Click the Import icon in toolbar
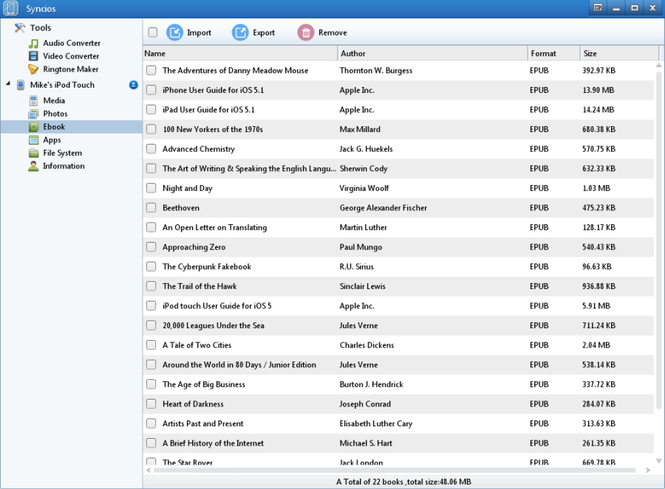 tap(174, 32)
